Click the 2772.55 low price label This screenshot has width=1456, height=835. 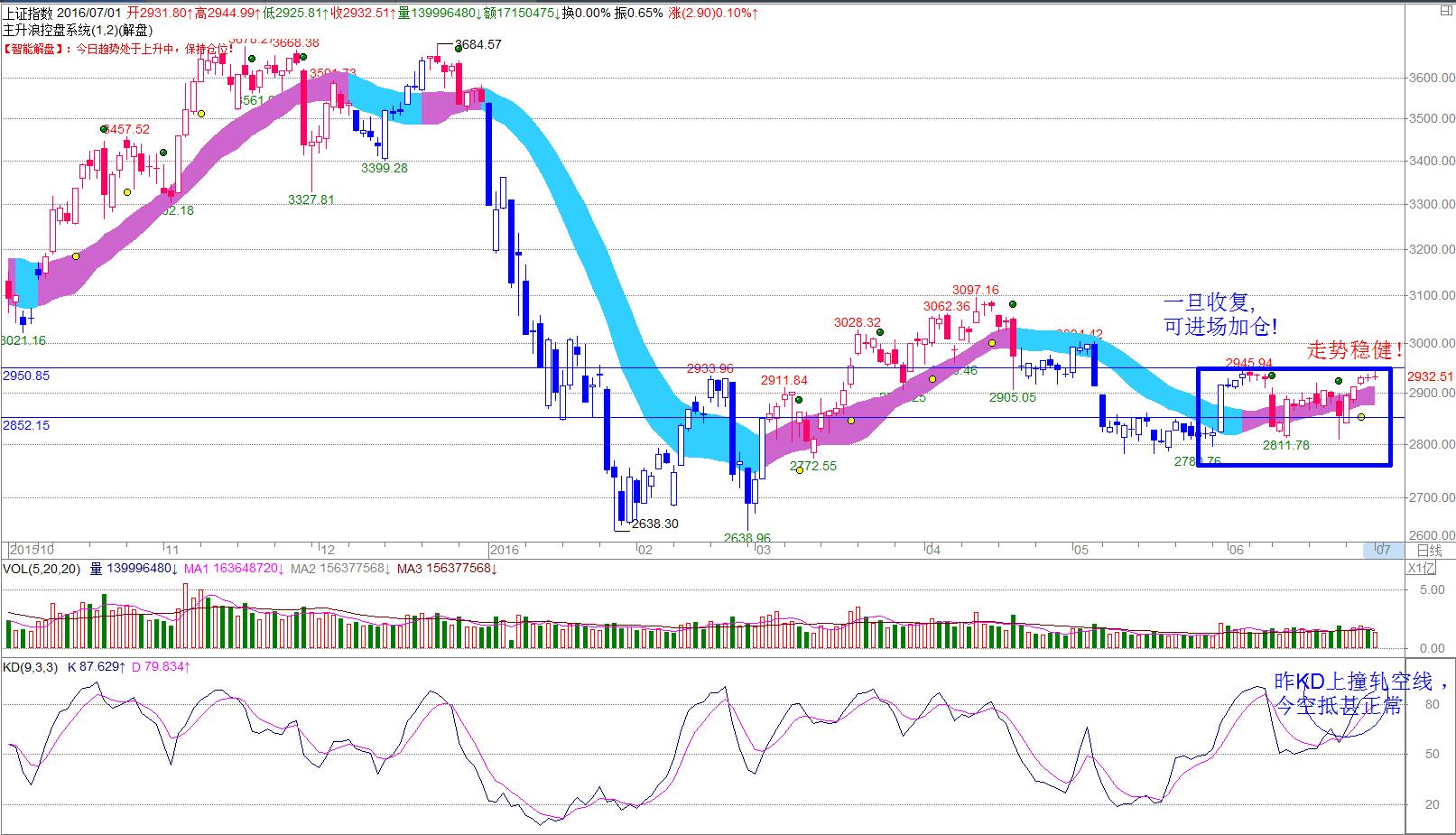(812, 466)
